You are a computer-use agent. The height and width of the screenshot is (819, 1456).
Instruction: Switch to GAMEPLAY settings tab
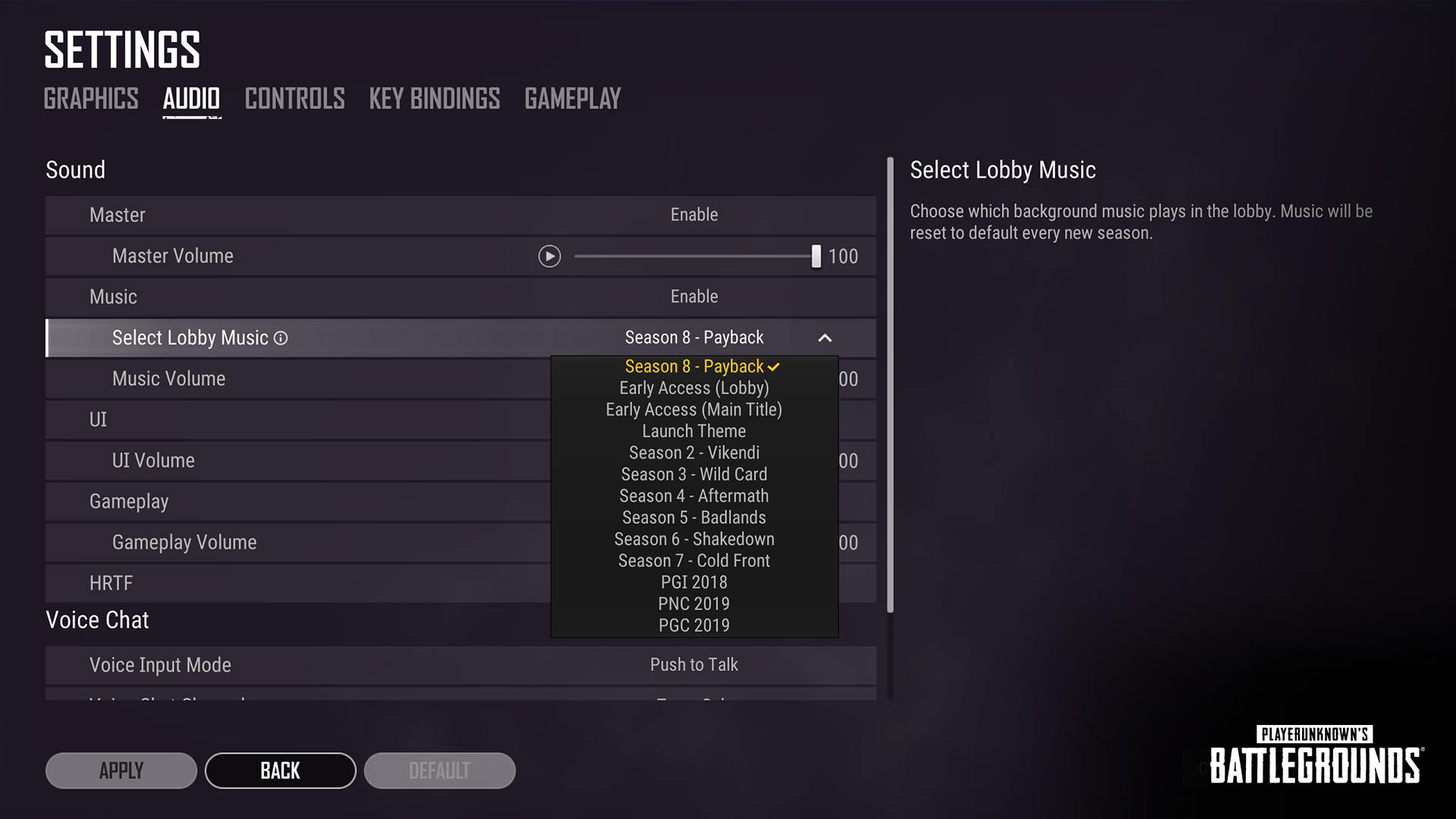pos(572,98)
